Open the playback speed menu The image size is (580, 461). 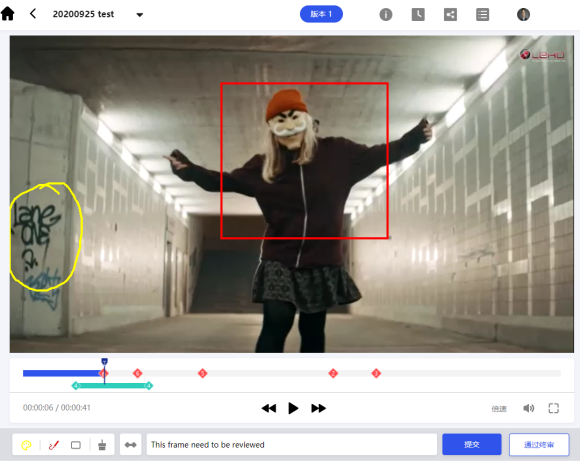(x=499, y=408)
